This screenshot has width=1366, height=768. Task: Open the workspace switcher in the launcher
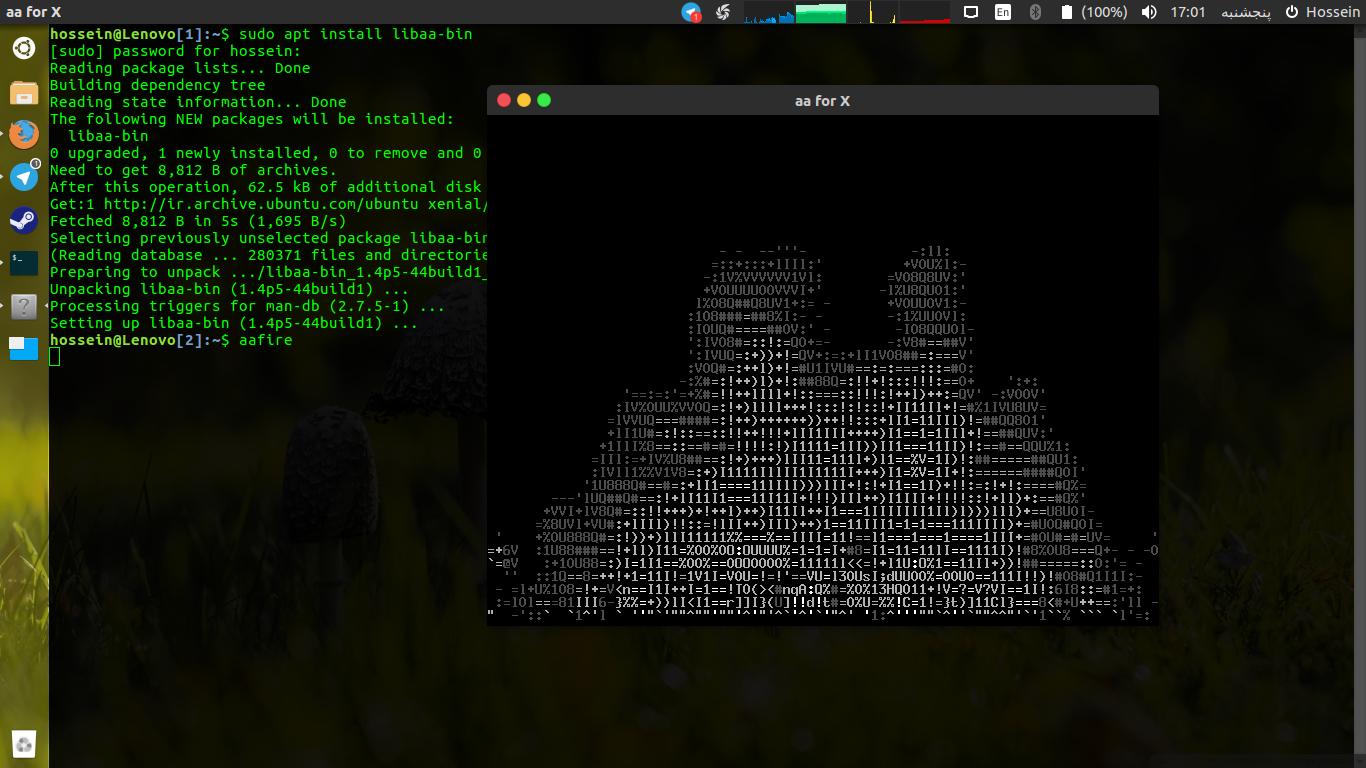tap(24, 348)
